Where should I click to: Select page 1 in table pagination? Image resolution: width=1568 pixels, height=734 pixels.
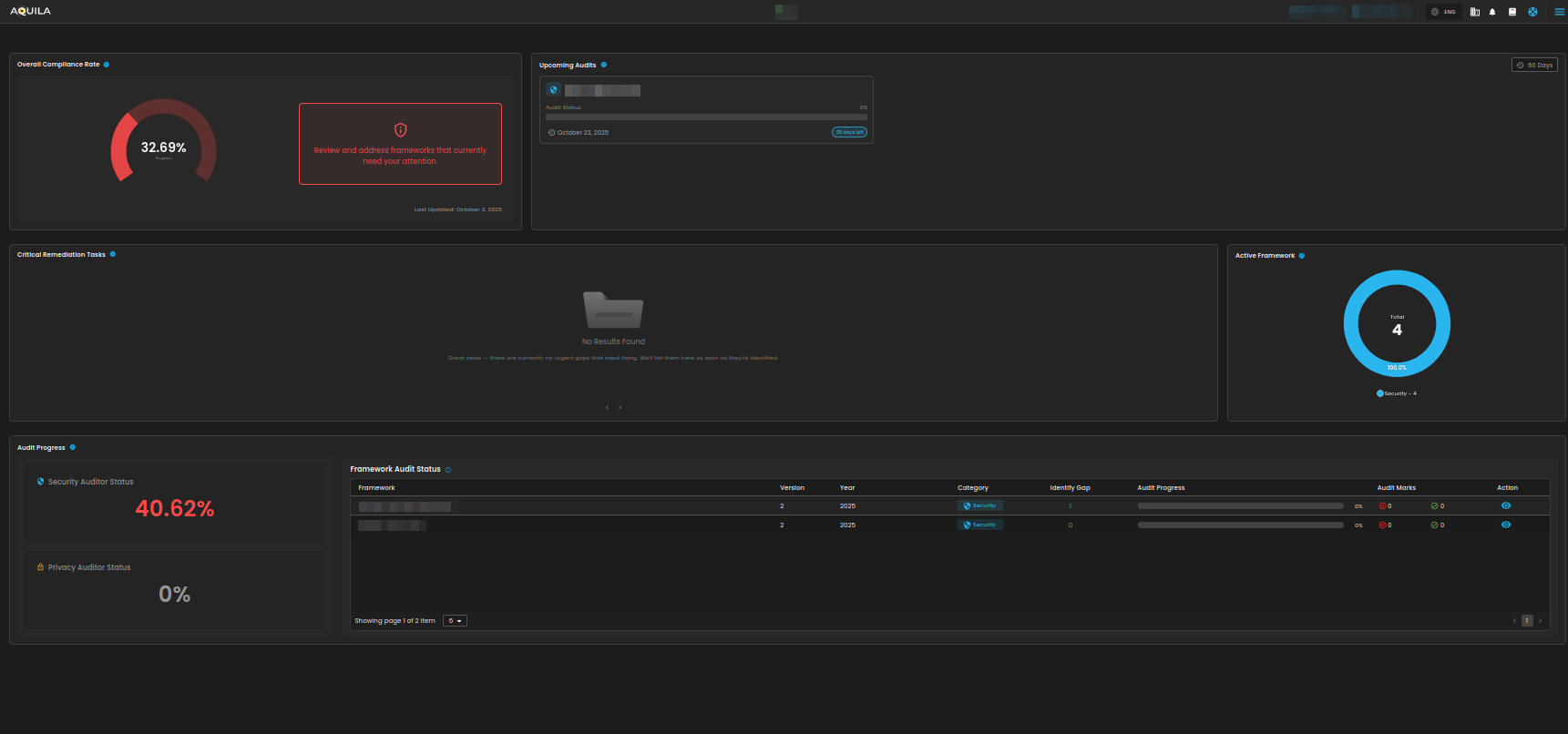(1527, 621)
